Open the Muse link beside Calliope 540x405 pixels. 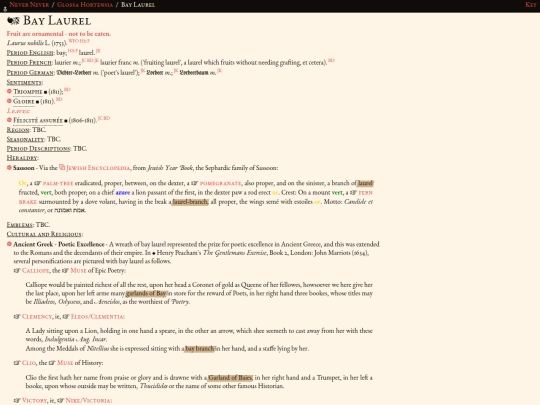(x=79, y=271)
